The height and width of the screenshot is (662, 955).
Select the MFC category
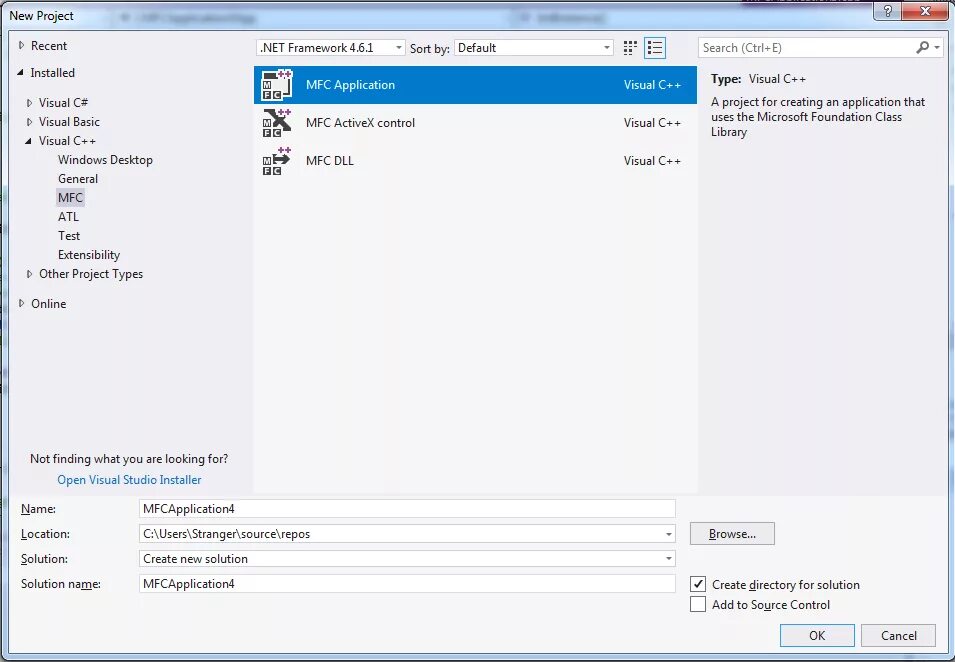point(70,197)
